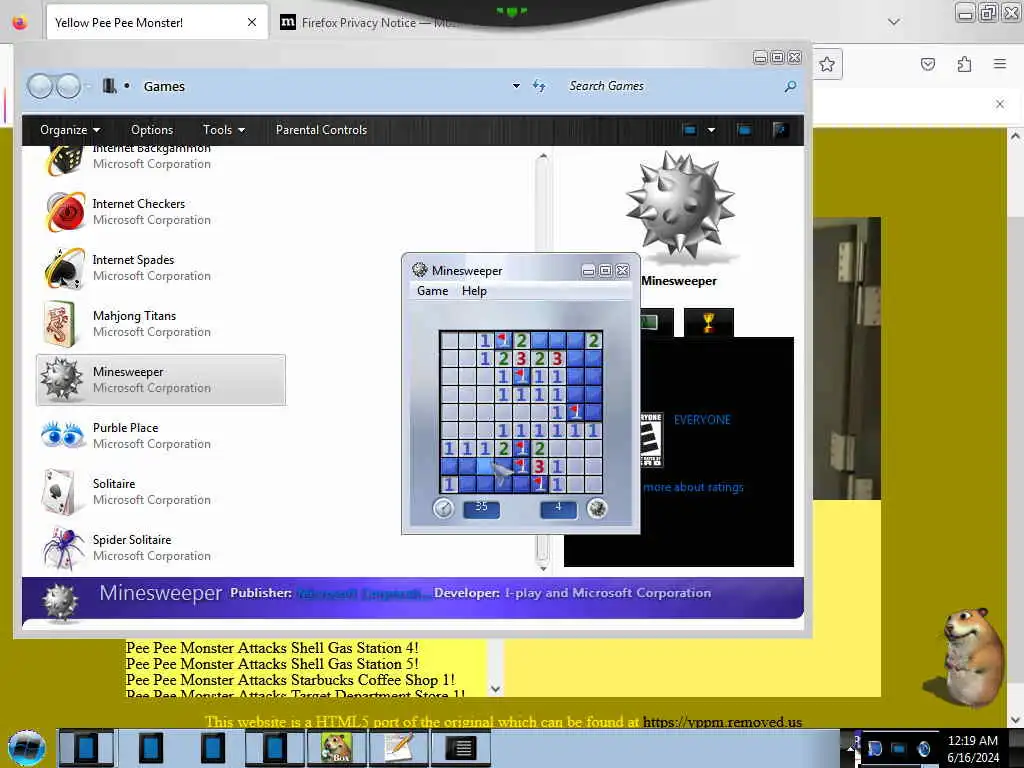Toggle the preview pane toolbar icon
This screenshot has width=1024, height=768.
(744, 130)
